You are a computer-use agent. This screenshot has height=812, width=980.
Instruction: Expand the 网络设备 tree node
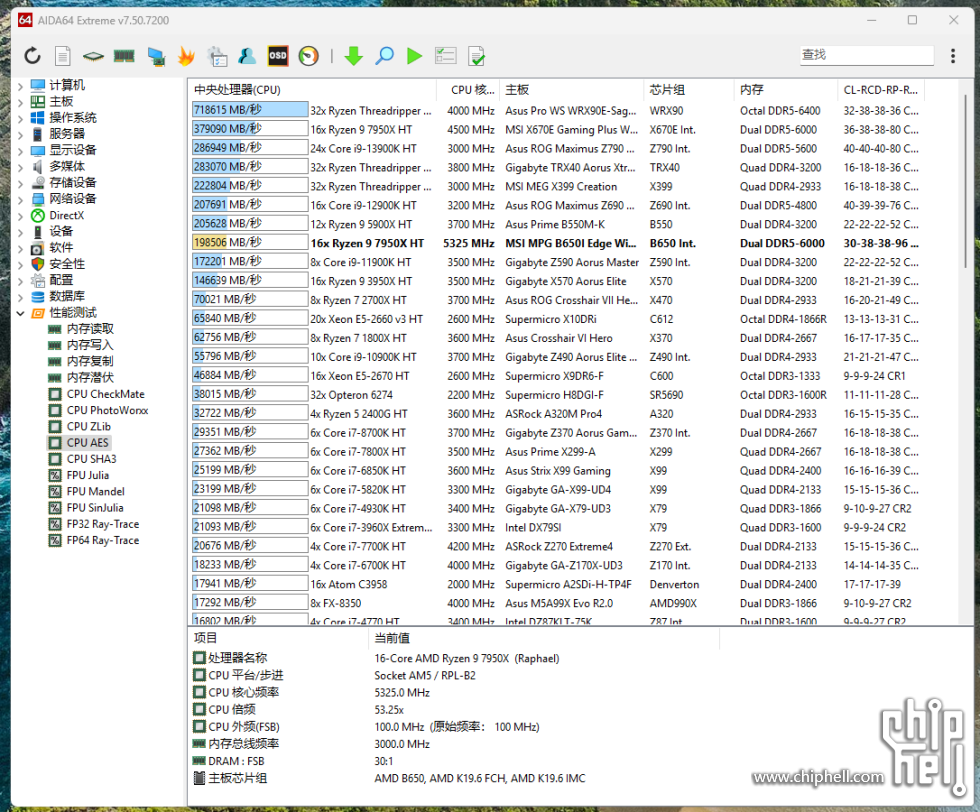point(21,199)
